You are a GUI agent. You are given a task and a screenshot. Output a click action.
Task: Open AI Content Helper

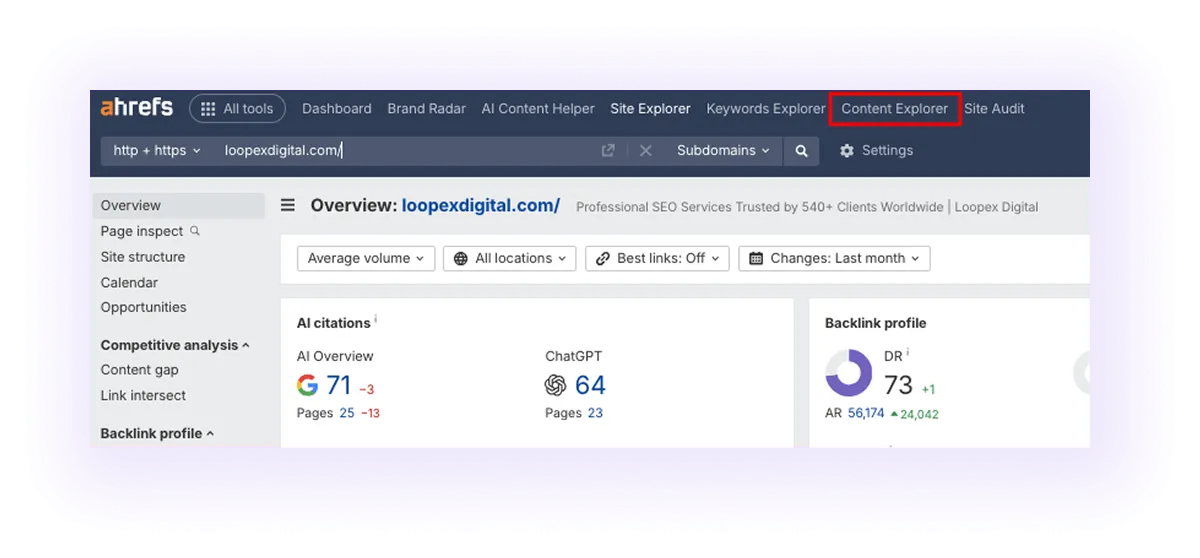538,109
